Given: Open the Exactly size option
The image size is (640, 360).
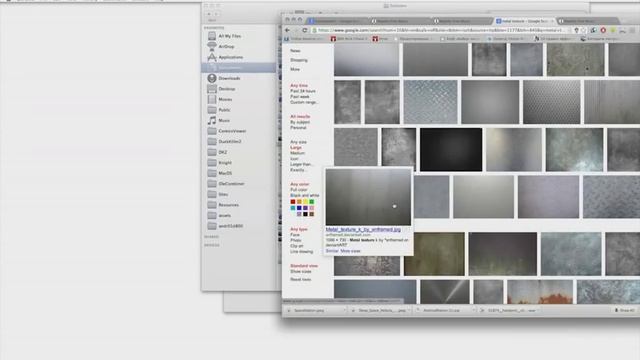Looking at the screenshot, I should click(x=298, y=170).
